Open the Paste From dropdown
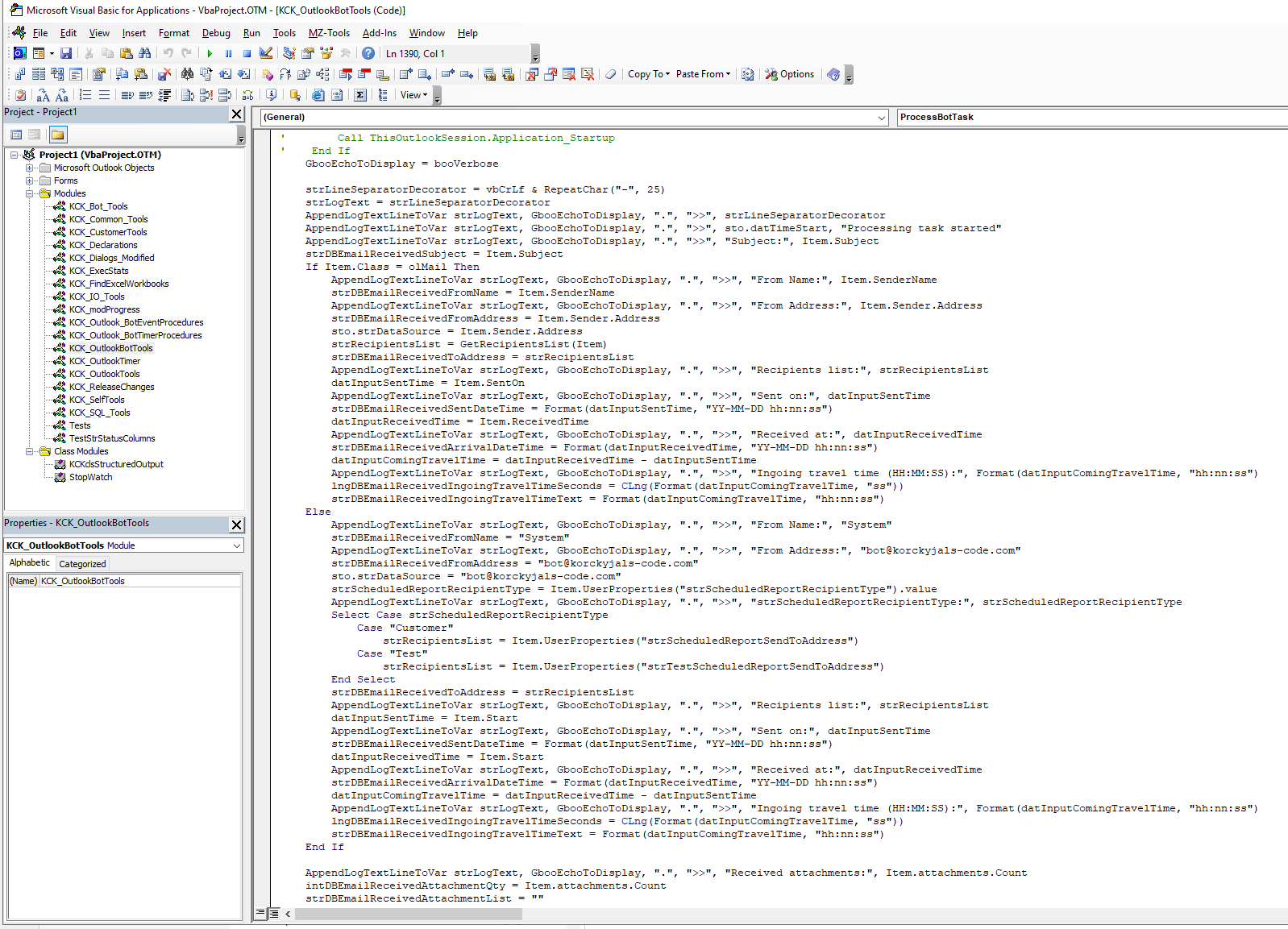The image size is (1288, 929). 703,74
